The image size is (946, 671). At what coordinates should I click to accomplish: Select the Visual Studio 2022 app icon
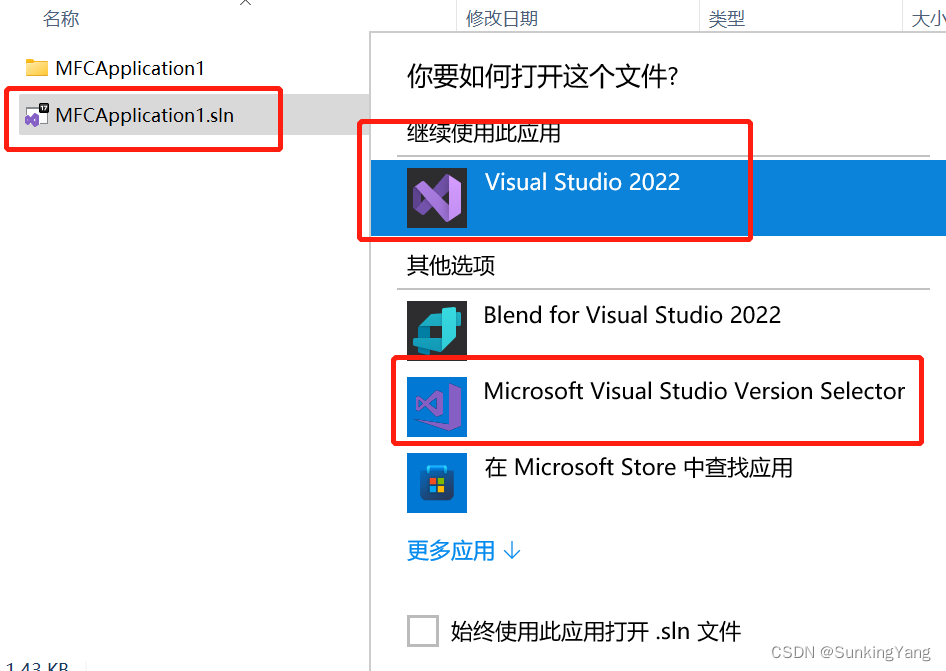pos(437,197)
